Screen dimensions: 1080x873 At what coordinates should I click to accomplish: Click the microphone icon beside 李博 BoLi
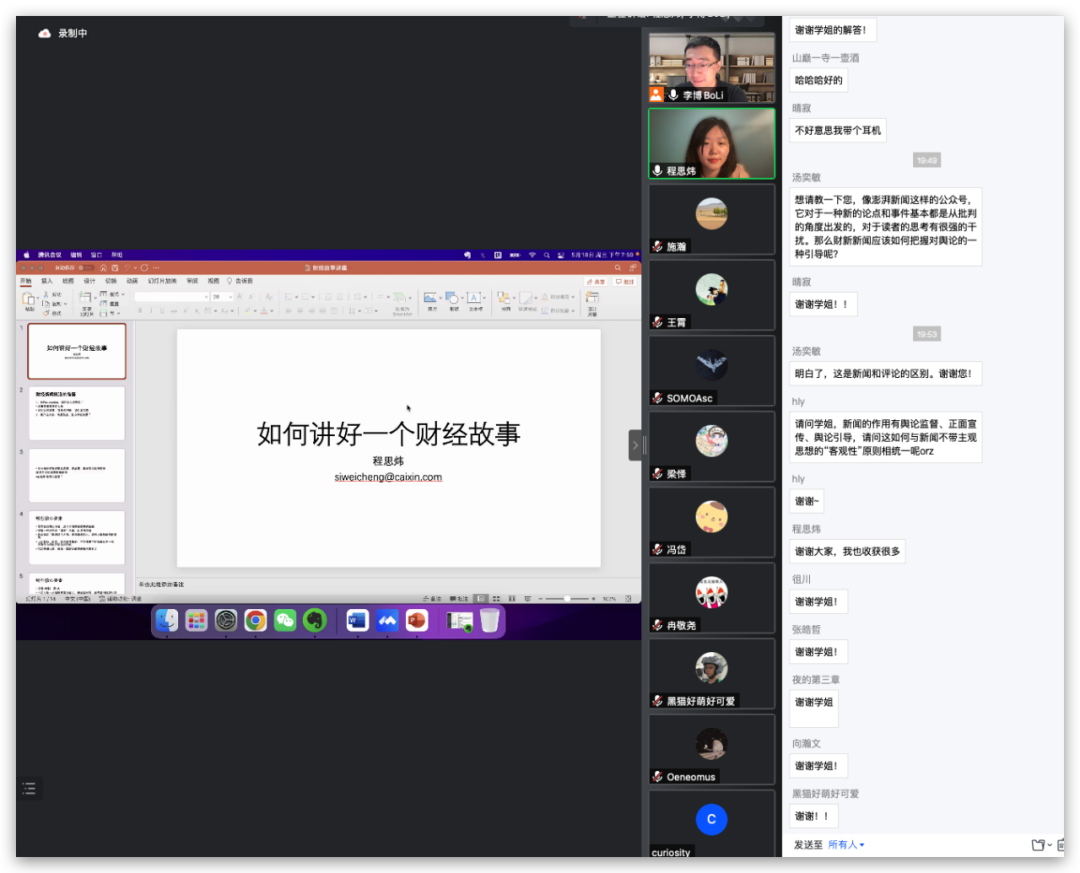click(673, 95)
